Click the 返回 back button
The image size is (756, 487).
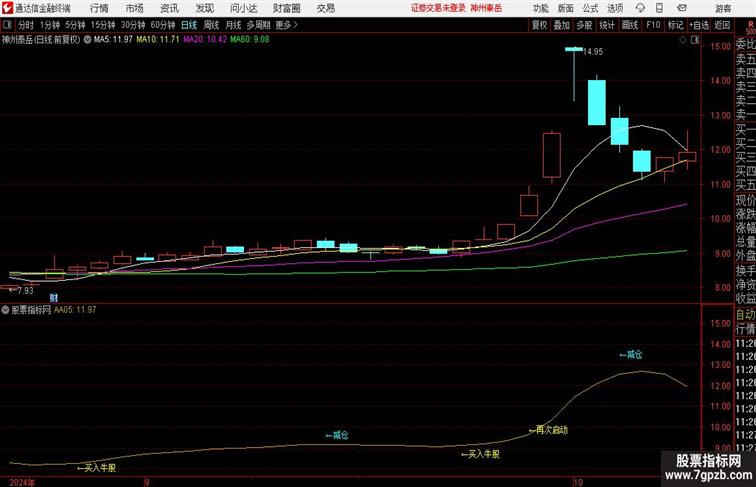[722, 25]
